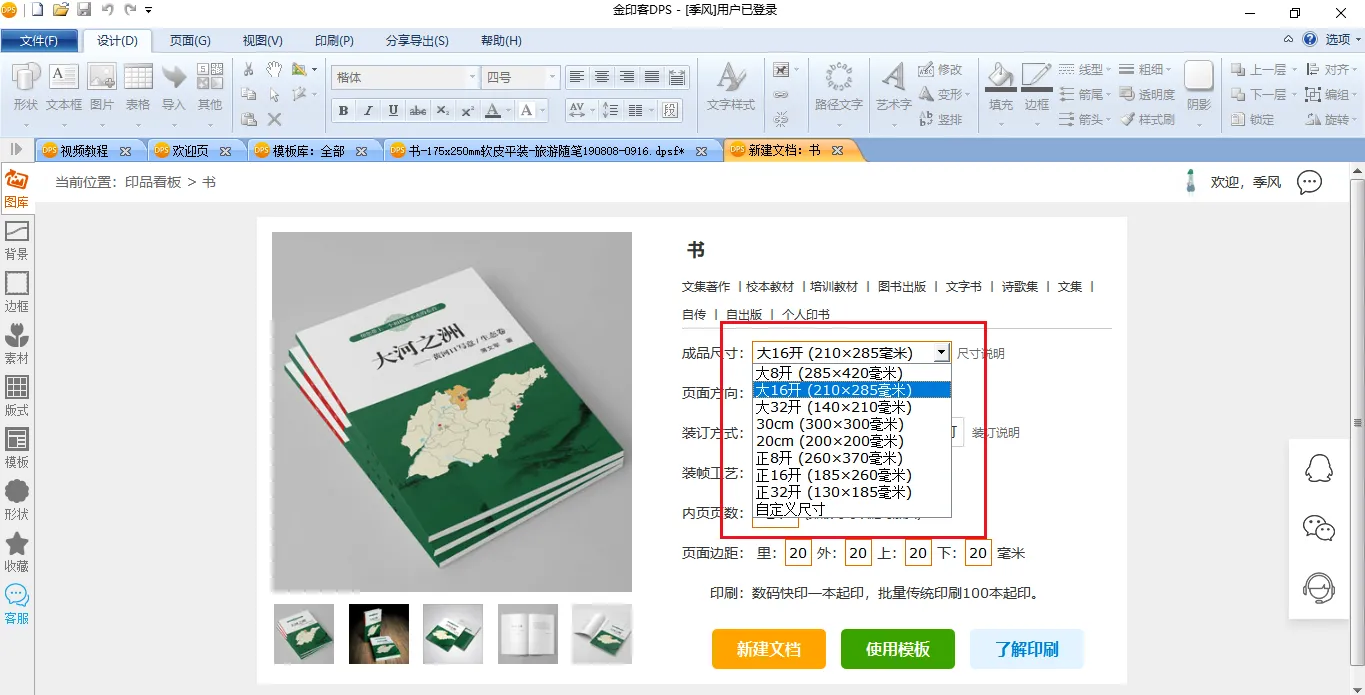Click the 新建文档 orange button

click(769, 649)
